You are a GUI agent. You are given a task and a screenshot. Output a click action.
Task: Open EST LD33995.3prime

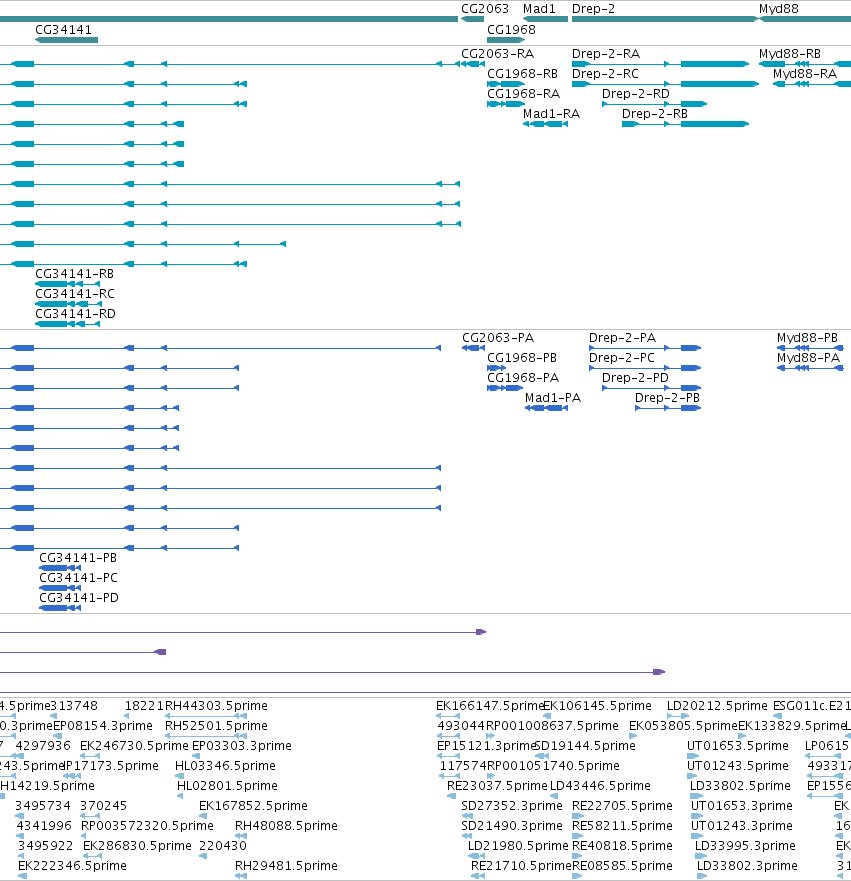[745, 846]
